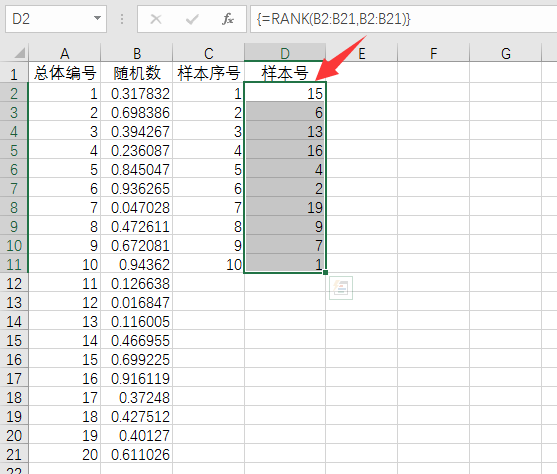This screenshot has width=557, height=474.
Task: Select cell with value 0.427512
Action: (137, 416)
